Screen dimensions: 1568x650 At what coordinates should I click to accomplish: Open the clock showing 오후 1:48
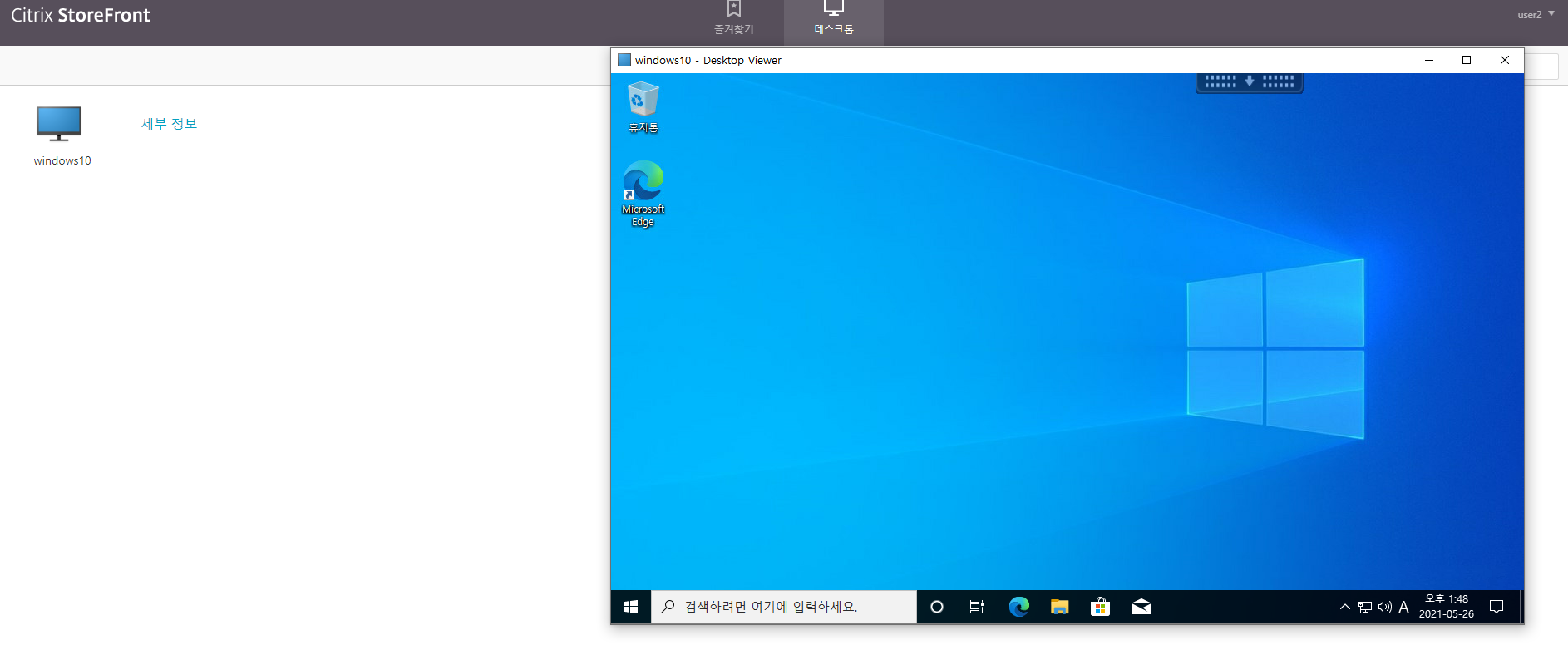coord(1447,606)
